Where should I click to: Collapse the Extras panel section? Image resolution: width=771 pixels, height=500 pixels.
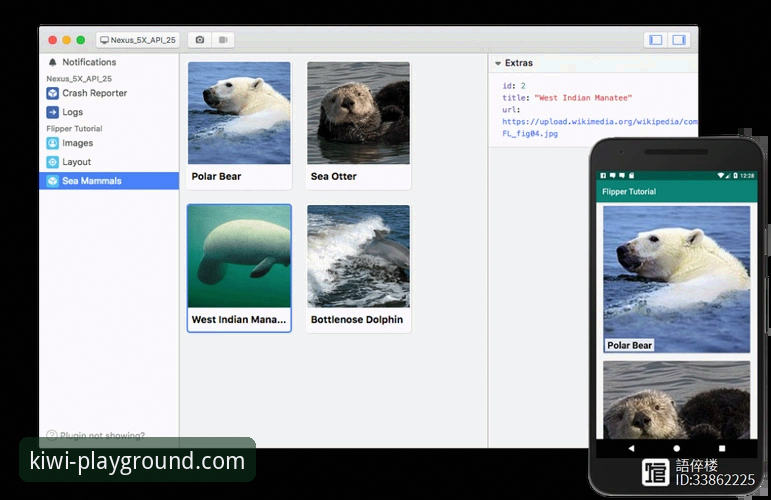498,63
